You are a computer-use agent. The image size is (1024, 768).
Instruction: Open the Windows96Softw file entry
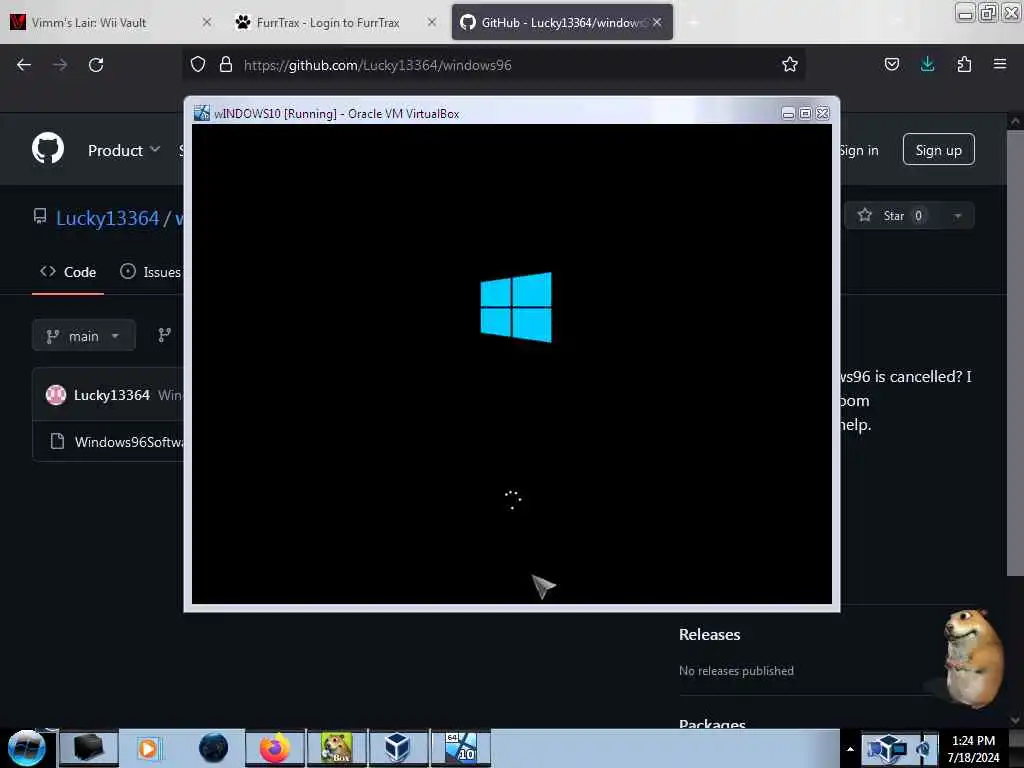(129, 442)
